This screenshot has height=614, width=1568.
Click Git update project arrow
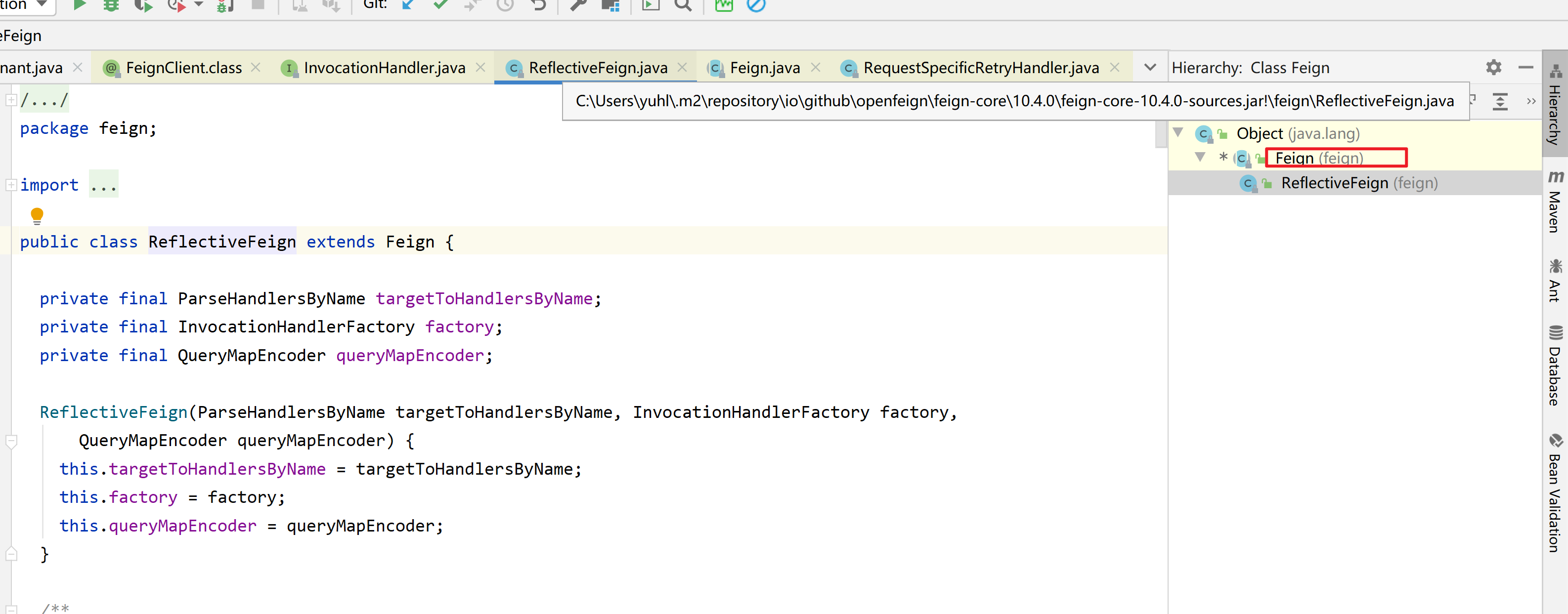pyautogui.click(x=408, y=5)
